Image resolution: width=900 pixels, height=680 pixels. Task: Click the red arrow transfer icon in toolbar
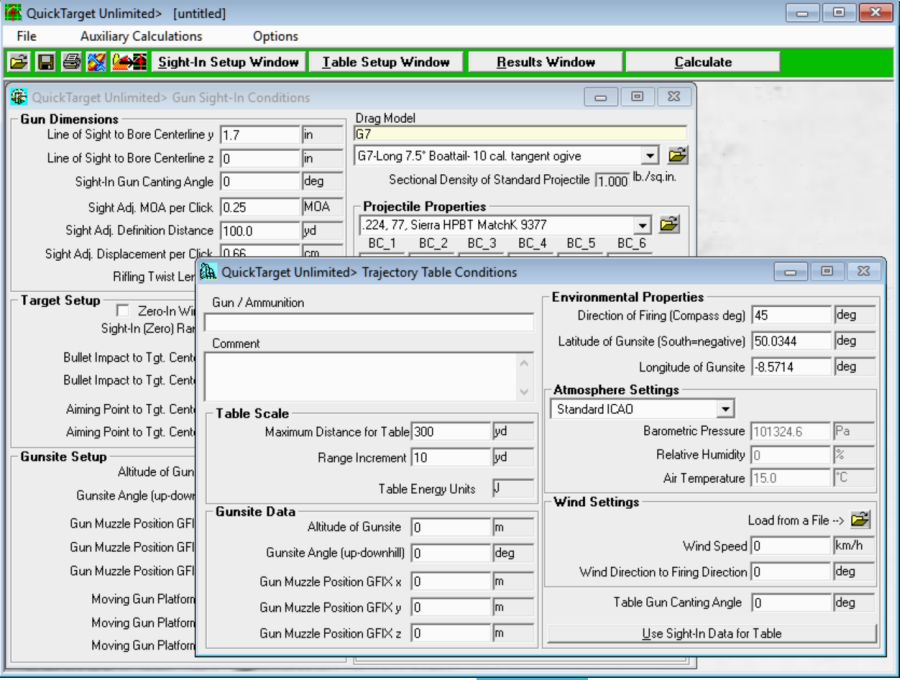tap(129, 62)
